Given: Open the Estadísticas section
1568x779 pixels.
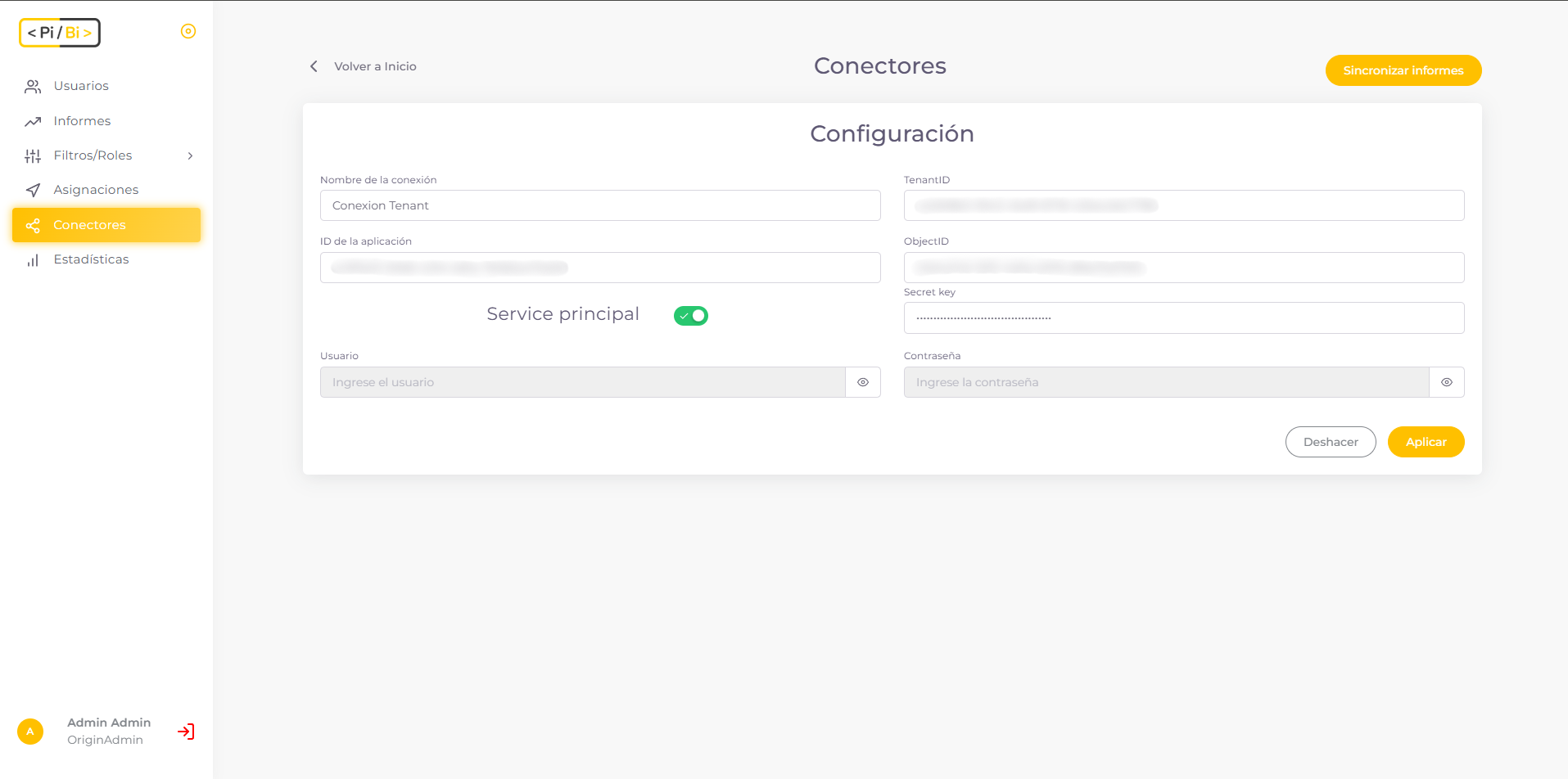Looking at the screenshot, I should (x=106, y=259).
